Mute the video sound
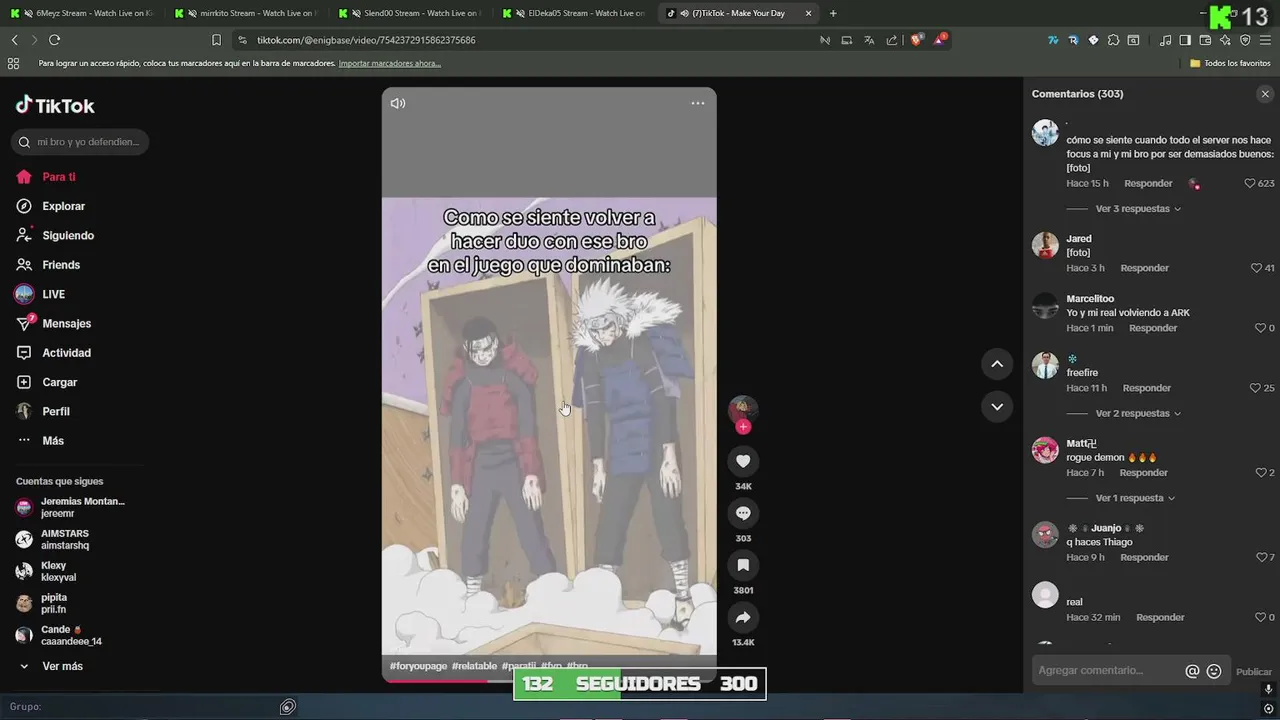1280x720 pixels. (398, 103)
